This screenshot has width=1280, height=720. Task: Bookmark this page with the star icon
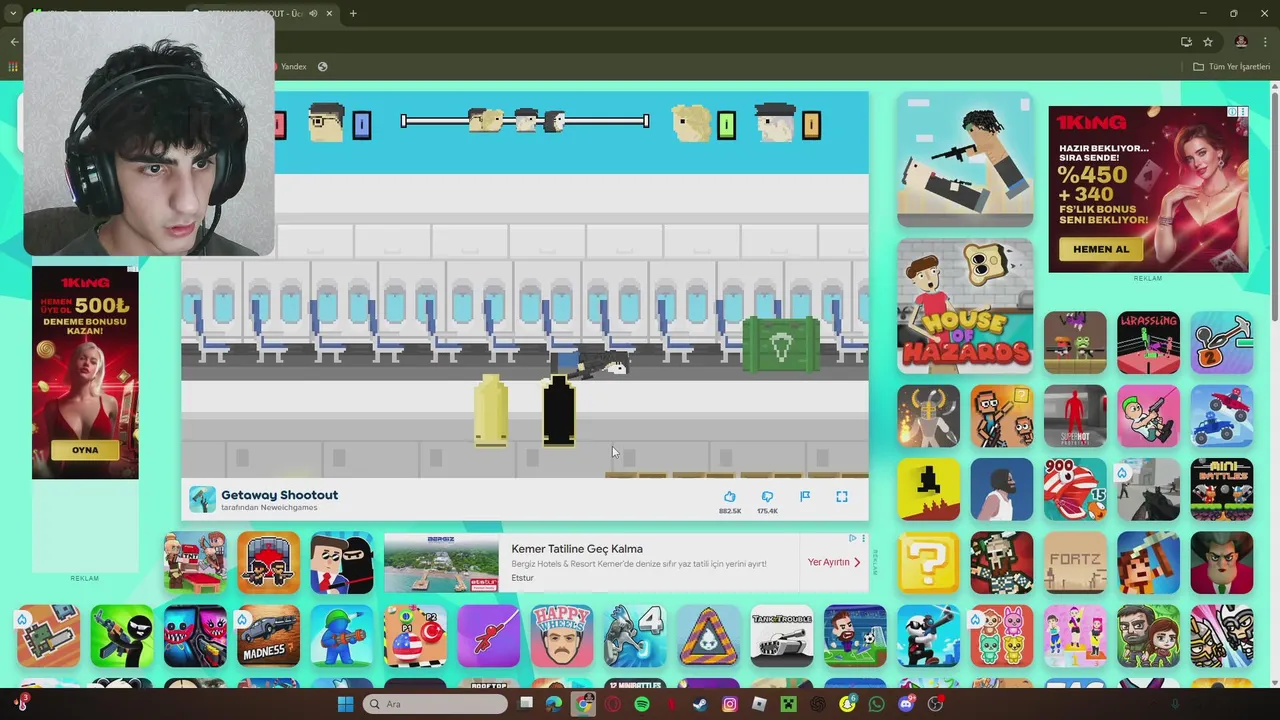1208,42
